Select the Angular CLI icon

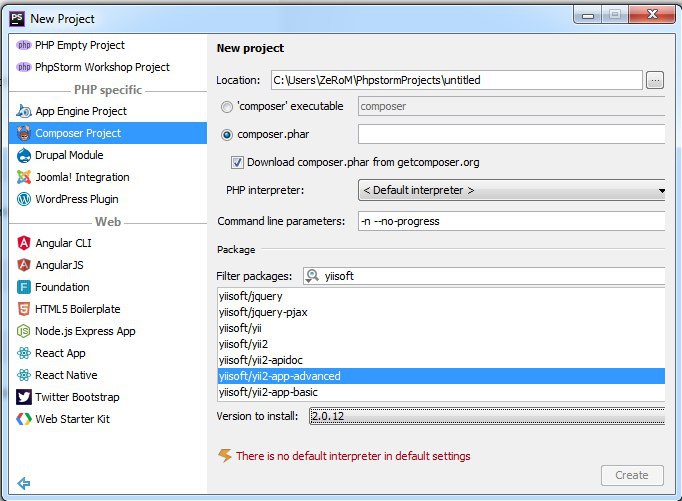24,243
